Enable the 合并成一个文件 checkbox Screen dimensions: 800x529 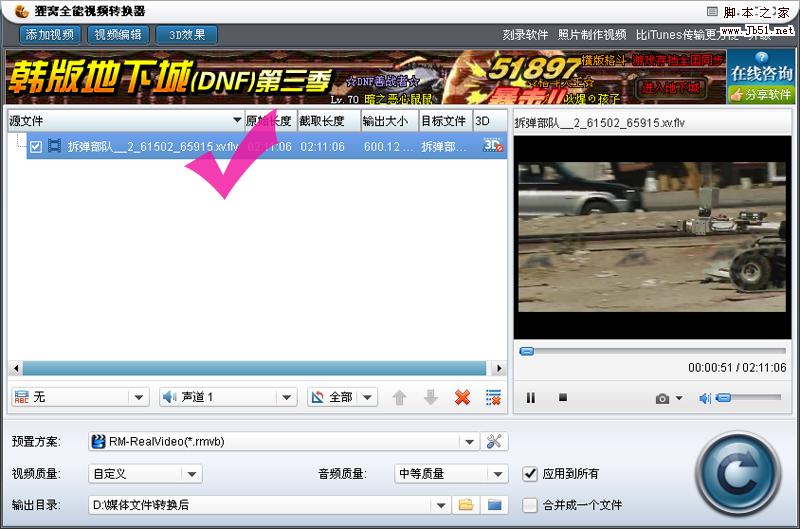point(530,506)
